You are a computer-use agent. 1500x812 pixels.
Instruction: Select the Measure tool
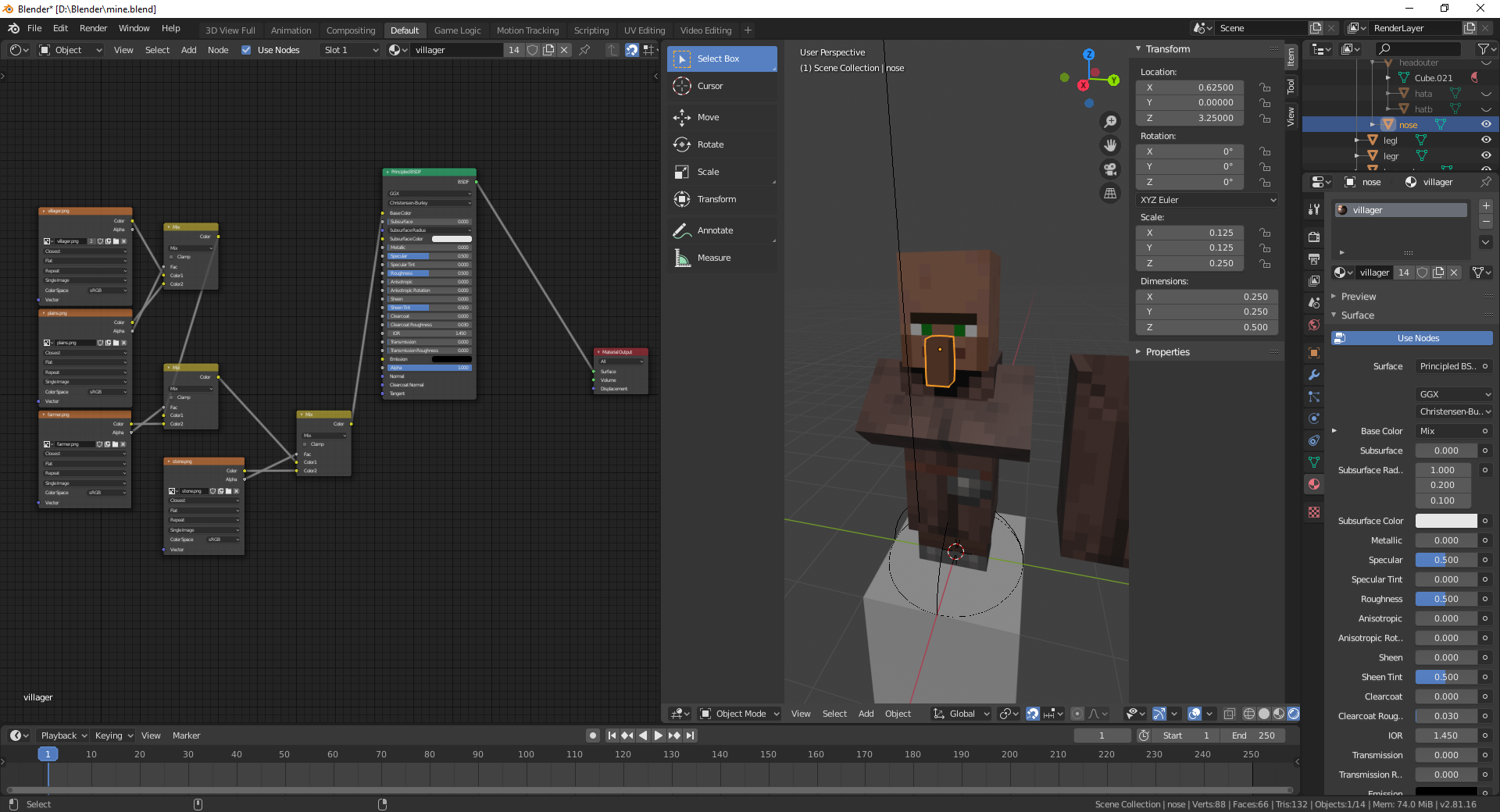click(x=722, y=258)
